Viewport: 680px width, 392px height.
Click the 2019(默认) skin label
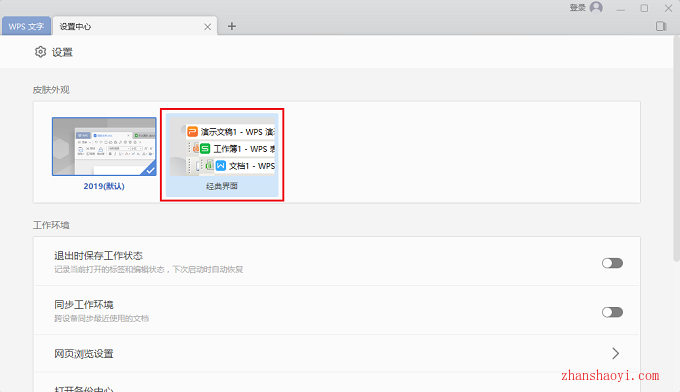click(104, 186)
